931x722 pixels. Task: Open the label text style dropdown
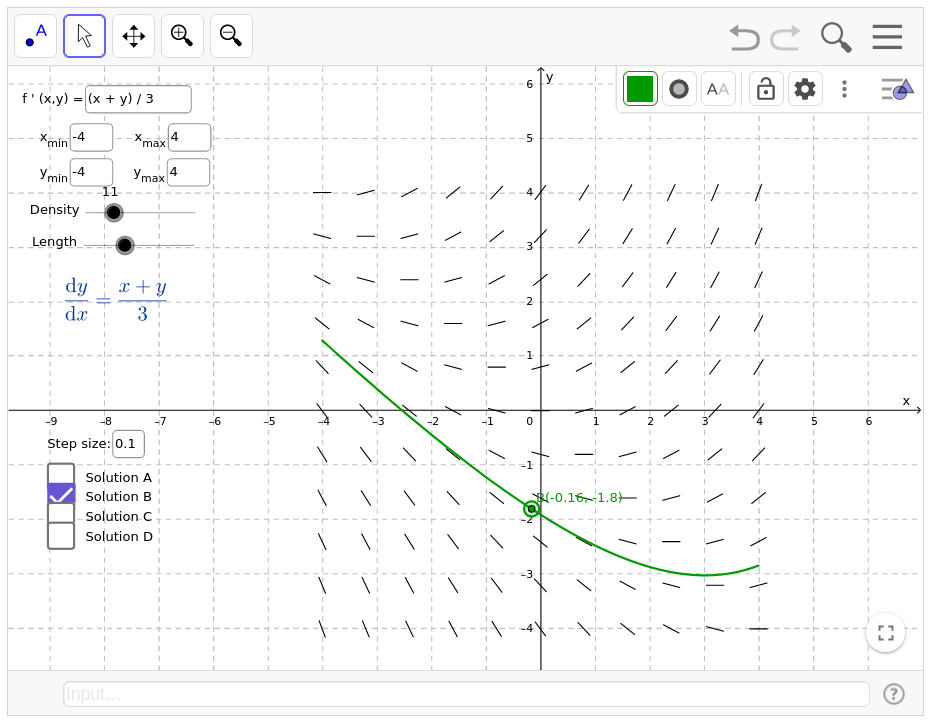tap(718, 89)
